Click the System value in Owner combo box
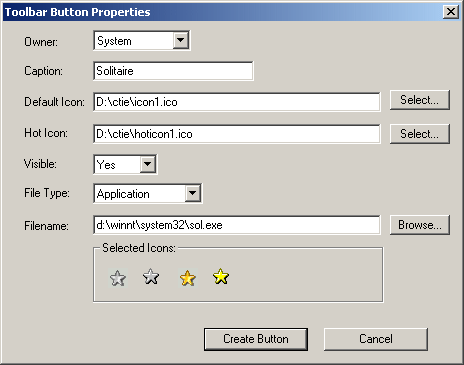The height and width of the screenshot is (365, 464). tap(114, 41)
